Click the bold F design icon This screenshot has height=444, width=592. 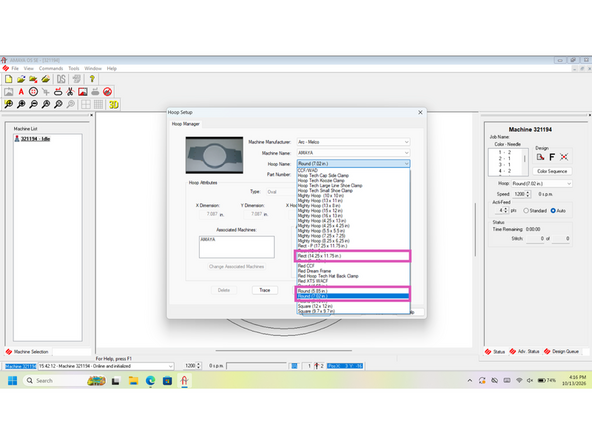tap(552, 157)
